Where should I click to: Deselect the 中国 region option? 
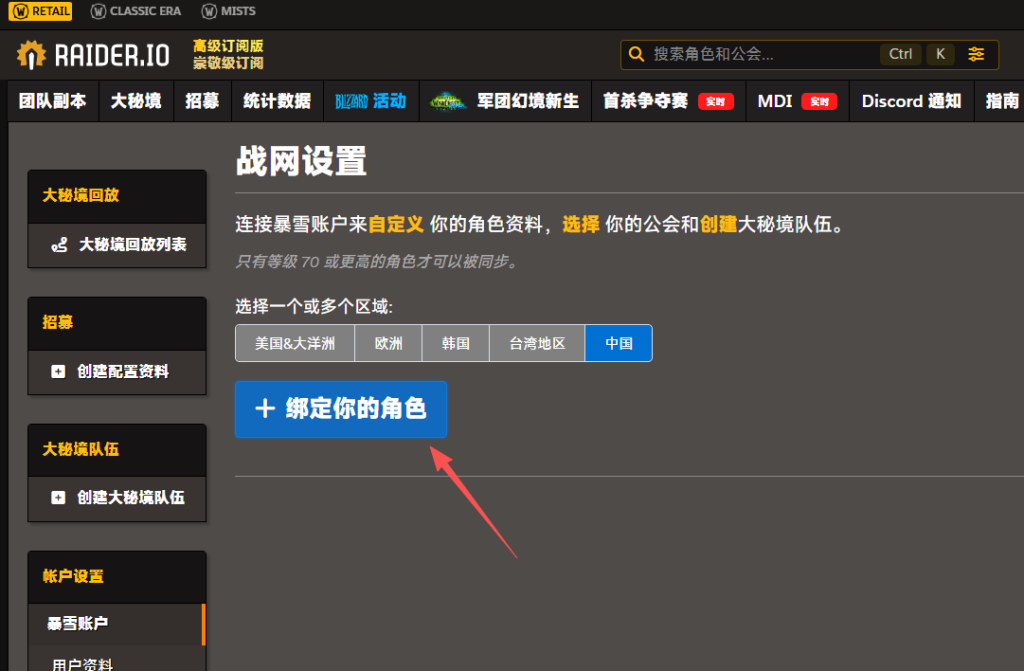pyautogui.click(x=619, y=343)
